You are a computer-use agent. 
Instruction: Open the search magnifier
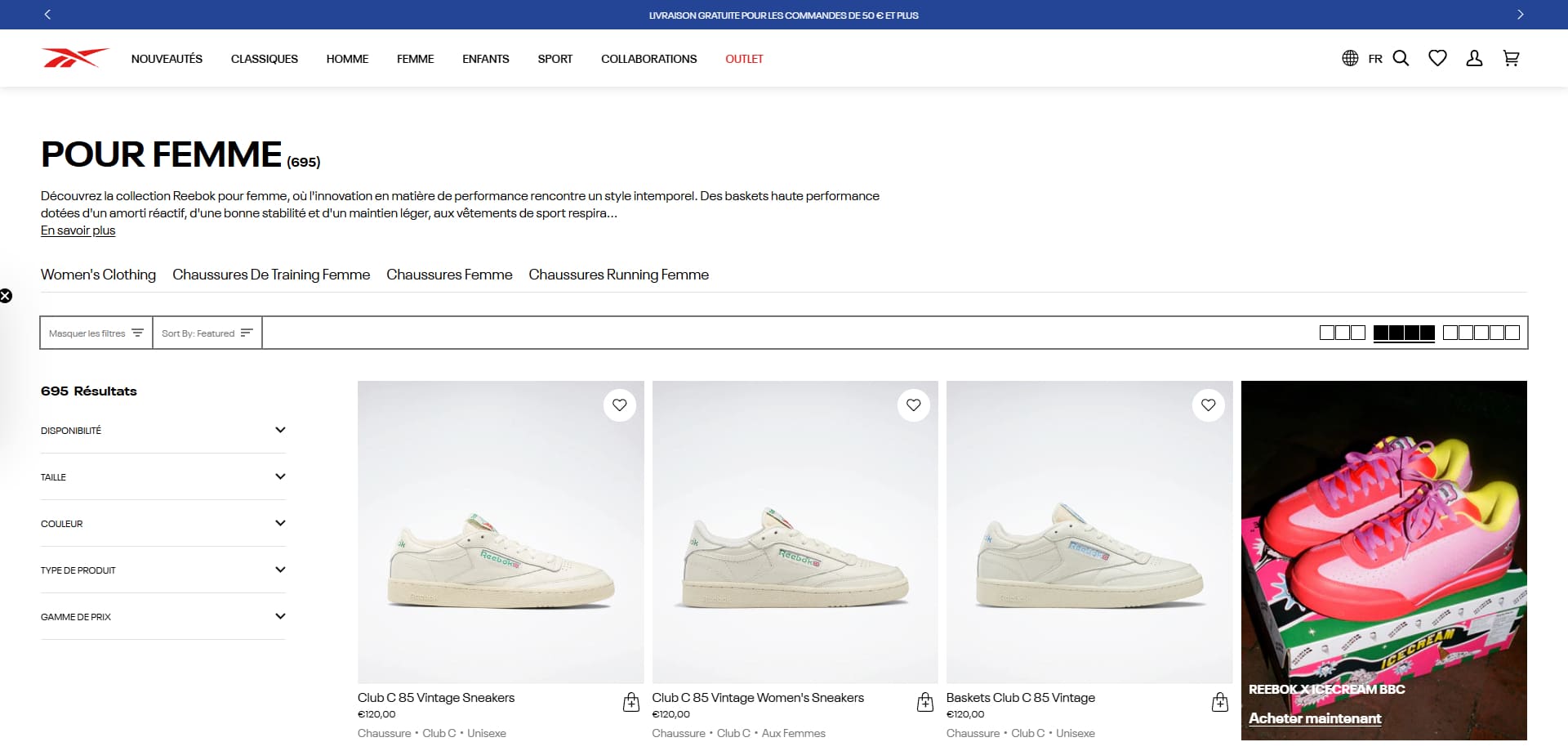(1401, 58)
